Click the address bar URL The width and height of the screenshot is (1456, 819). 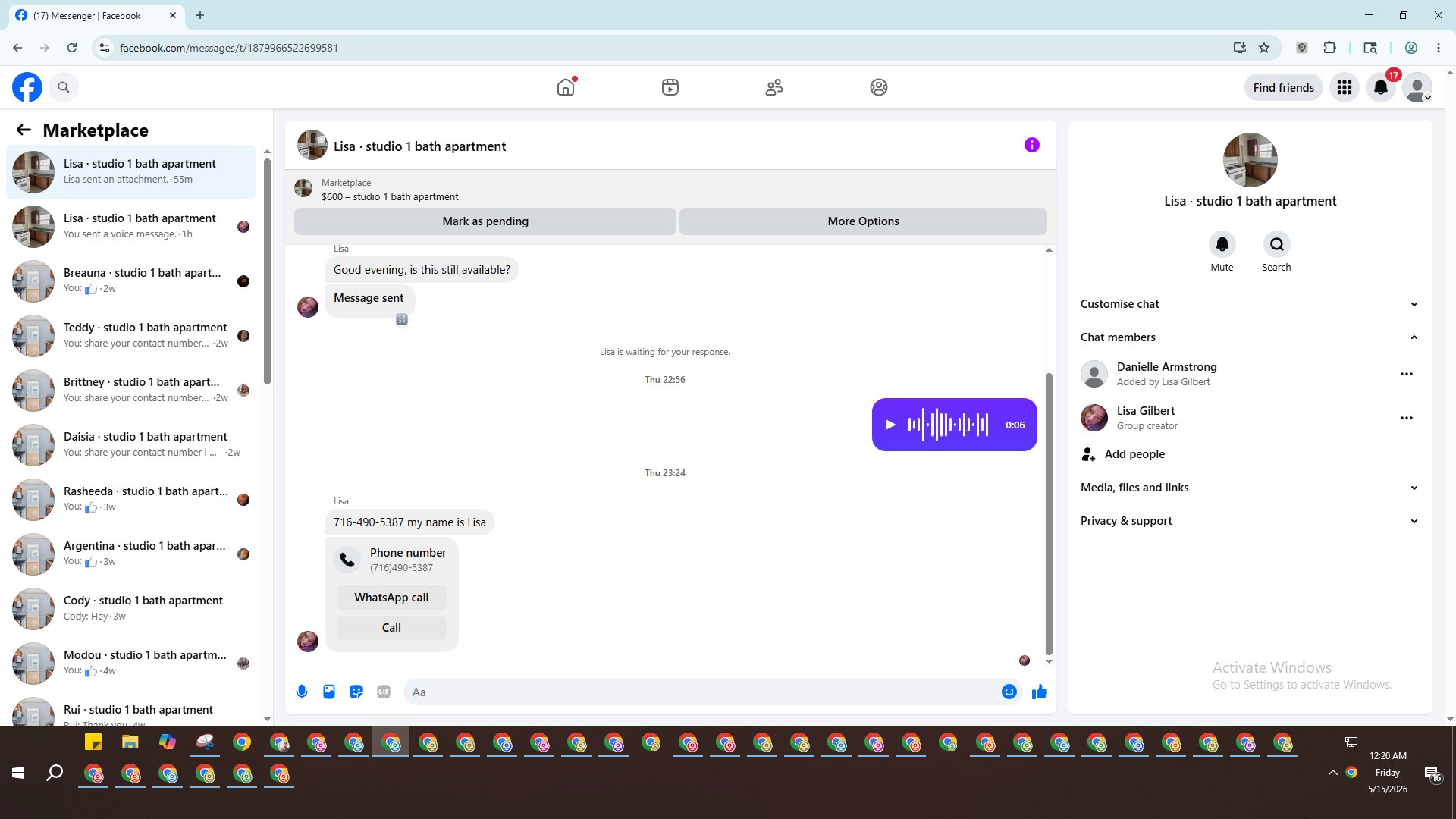click(x=229, y=48)
